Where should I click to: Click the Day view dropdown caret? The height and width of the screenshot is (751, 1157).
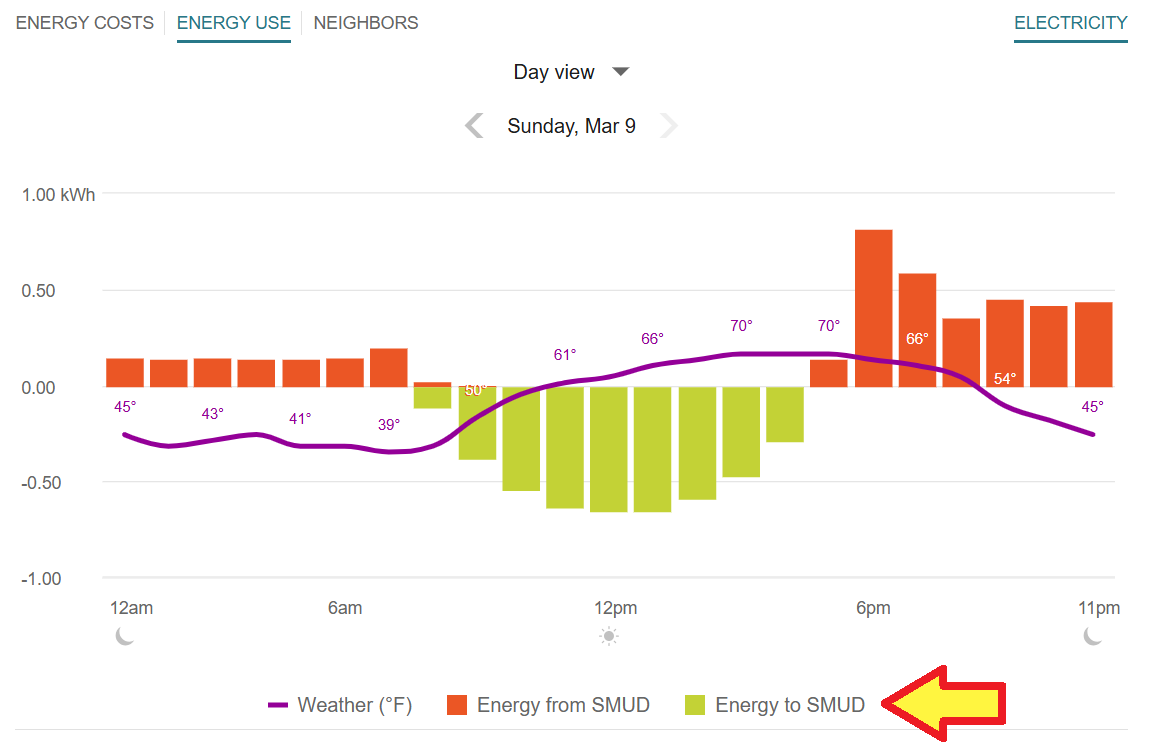pyautogui.click(x=621, y=72)
